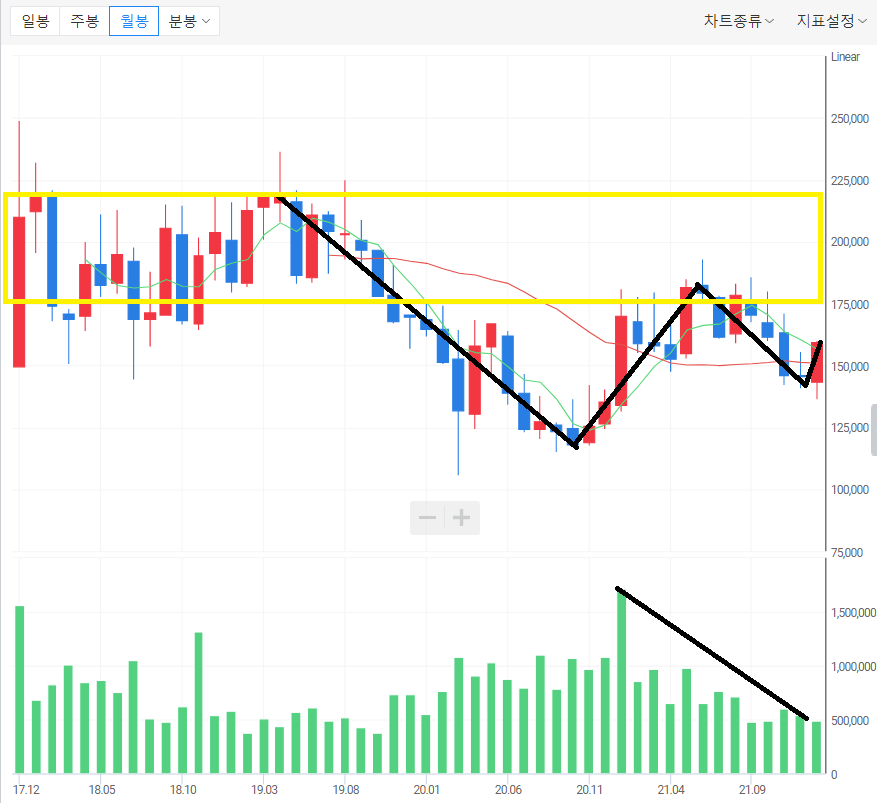Screen dimensions: 877x803
Task: Open the 분봉 minute chart dropdown
Action: [x=189, y=21]
